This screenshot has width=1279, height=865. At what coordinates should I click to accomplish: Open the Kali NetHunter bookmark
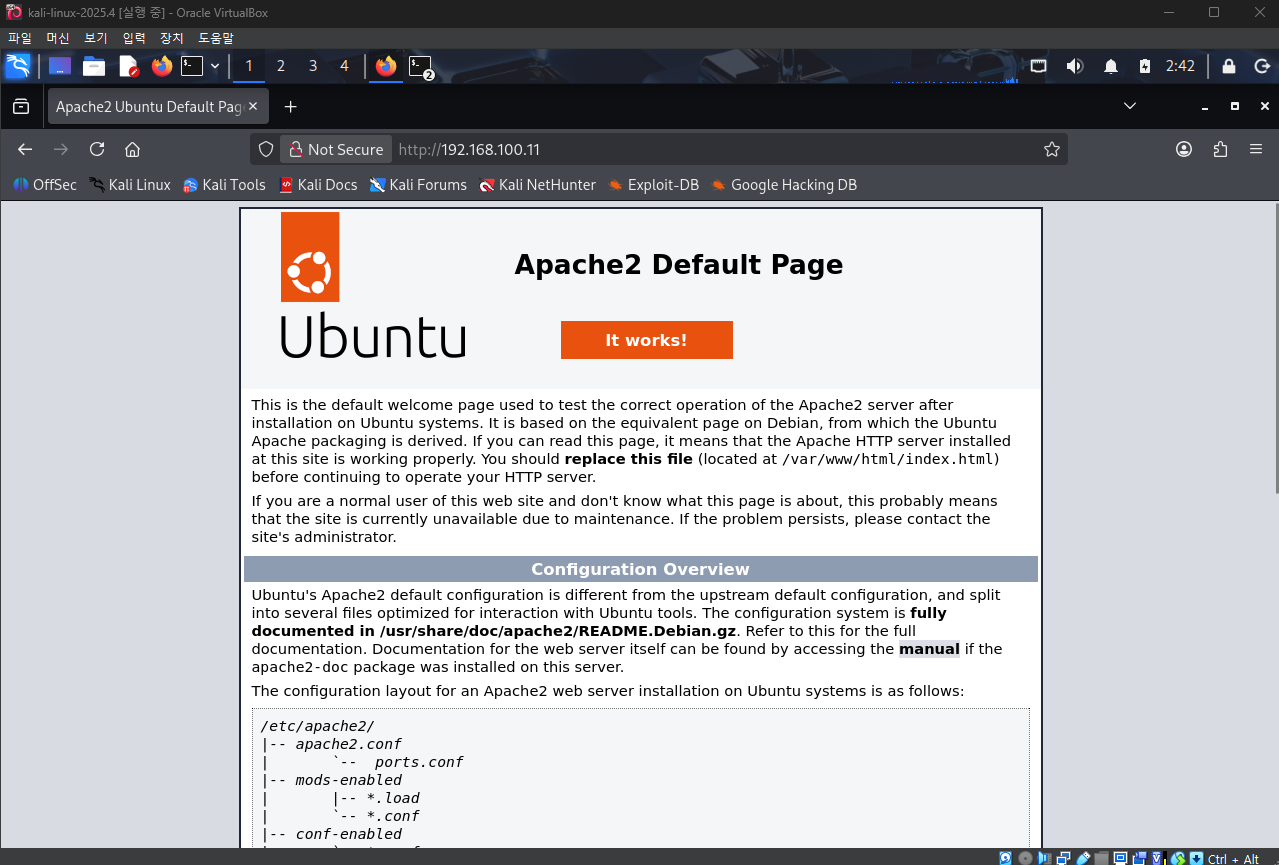tap(537, 185)
